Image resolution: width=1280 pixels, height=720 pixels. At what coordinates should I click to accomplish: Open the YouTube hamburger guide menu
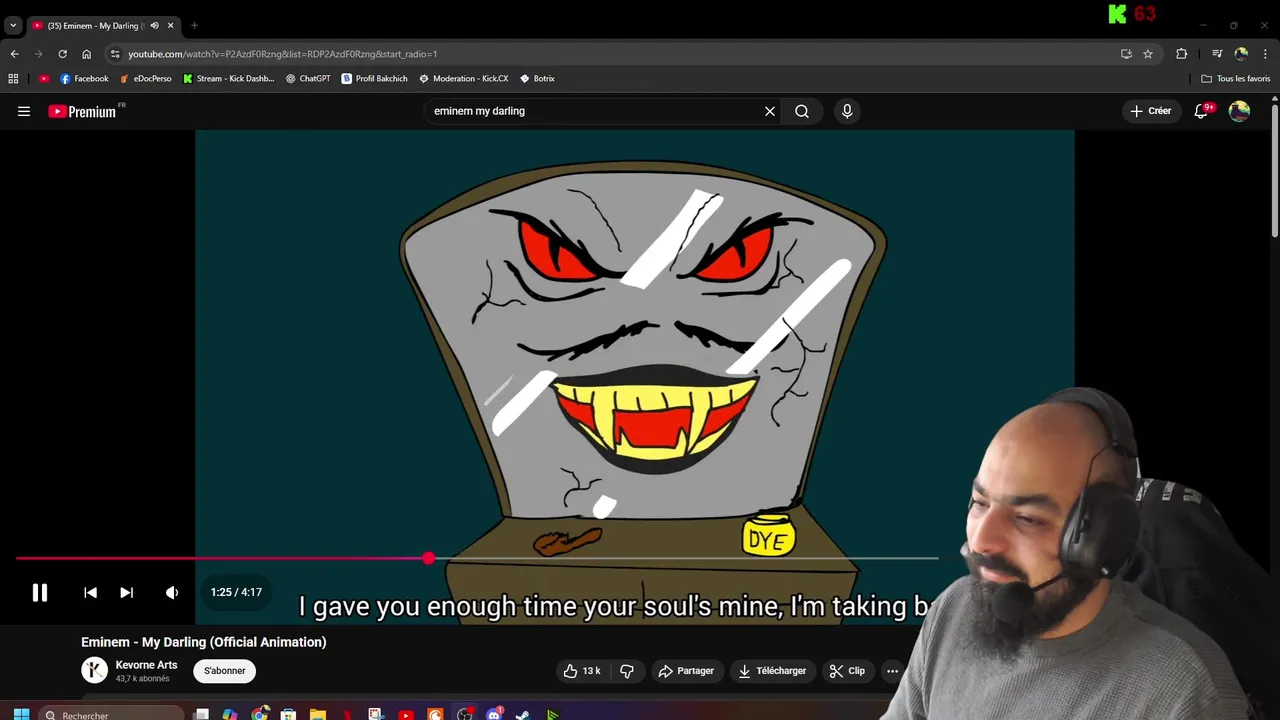pyautogui.click(x=24, y=111)
